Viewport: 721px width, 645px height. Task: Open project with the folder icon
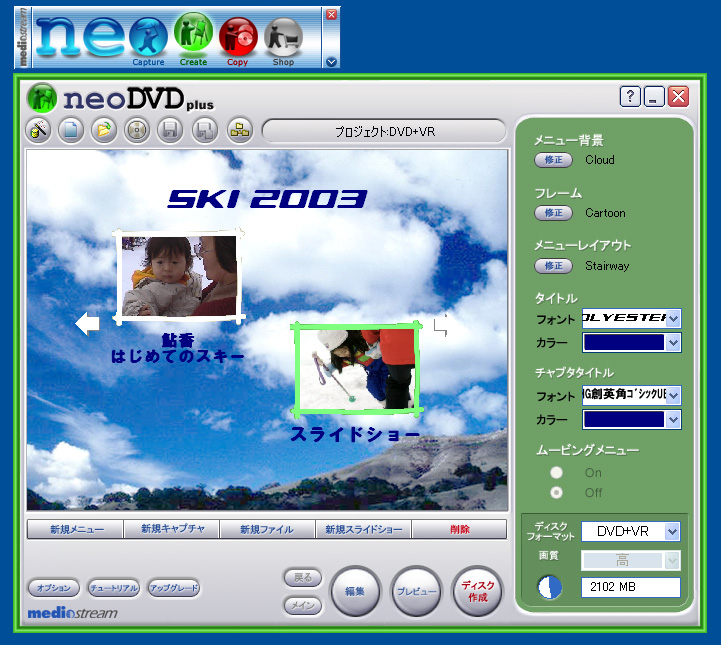(x=104, y=131)
